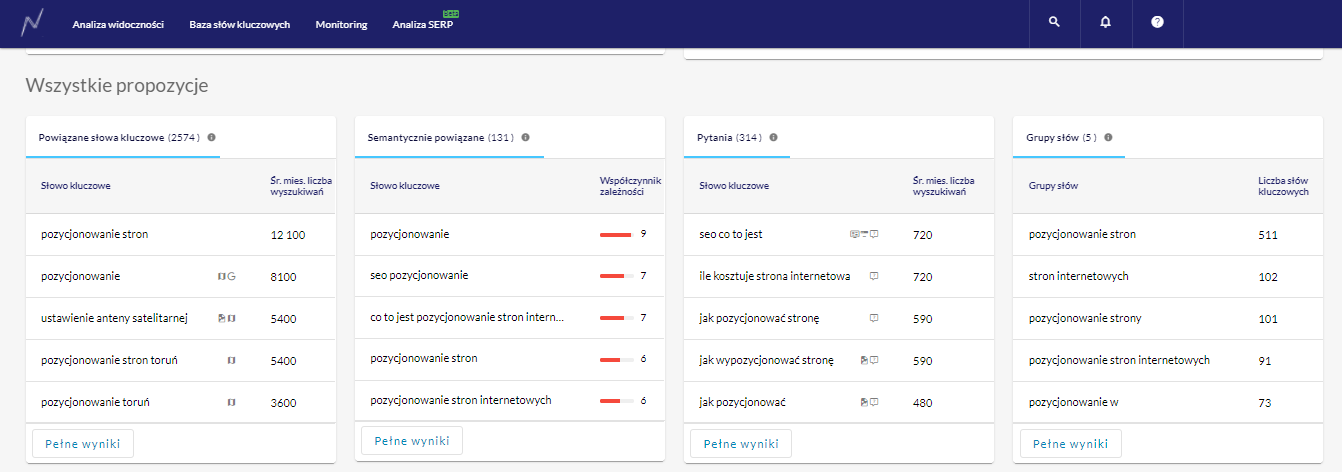Click info icon beside Grupy słów

coord(1108,138)
